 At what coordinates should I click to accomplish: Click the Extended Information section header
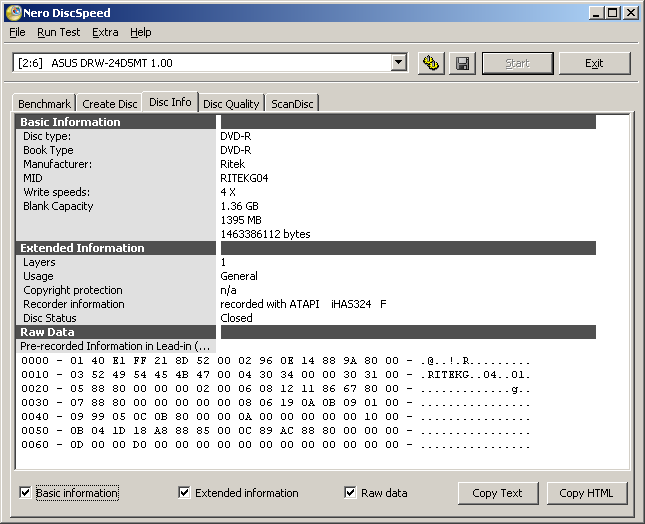click(116, 248)
